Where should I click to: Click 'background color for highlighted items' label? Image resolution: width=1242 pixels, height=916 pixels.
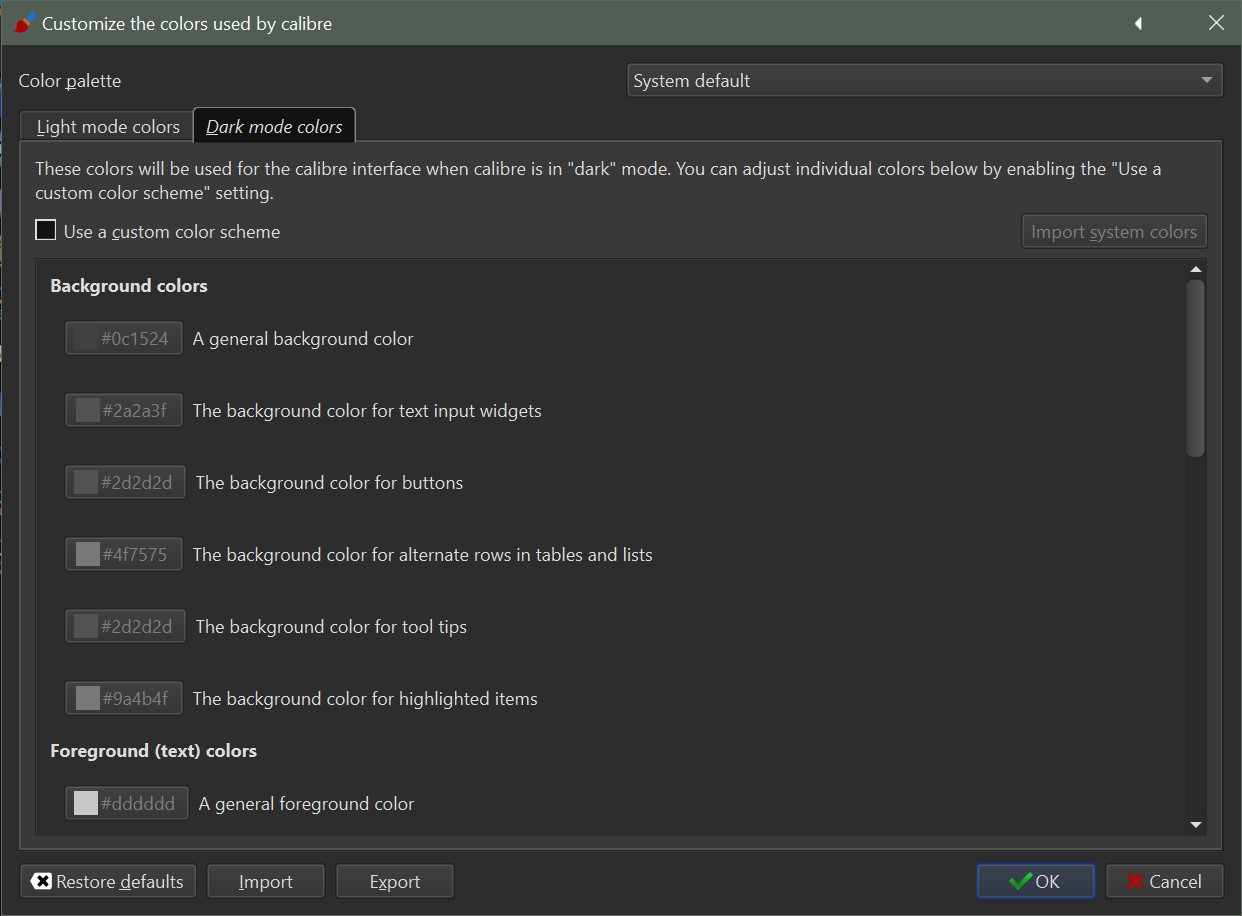click(x=365, y=699)
